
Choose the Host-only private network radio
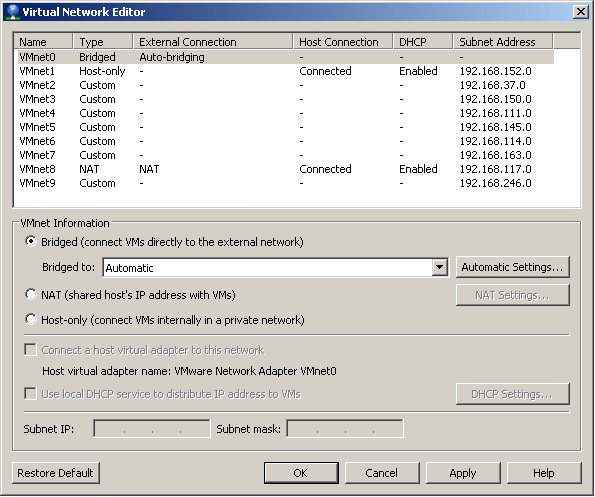pyautogui.click(x=31, y=319)
